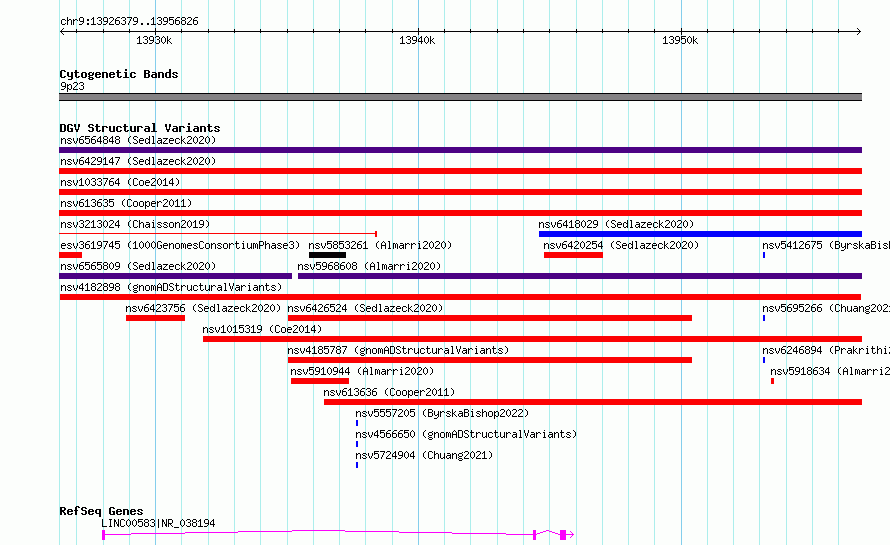
Task: Click nsv6426524 (Sedlazeck2020) label
Action: click(365, 308)
